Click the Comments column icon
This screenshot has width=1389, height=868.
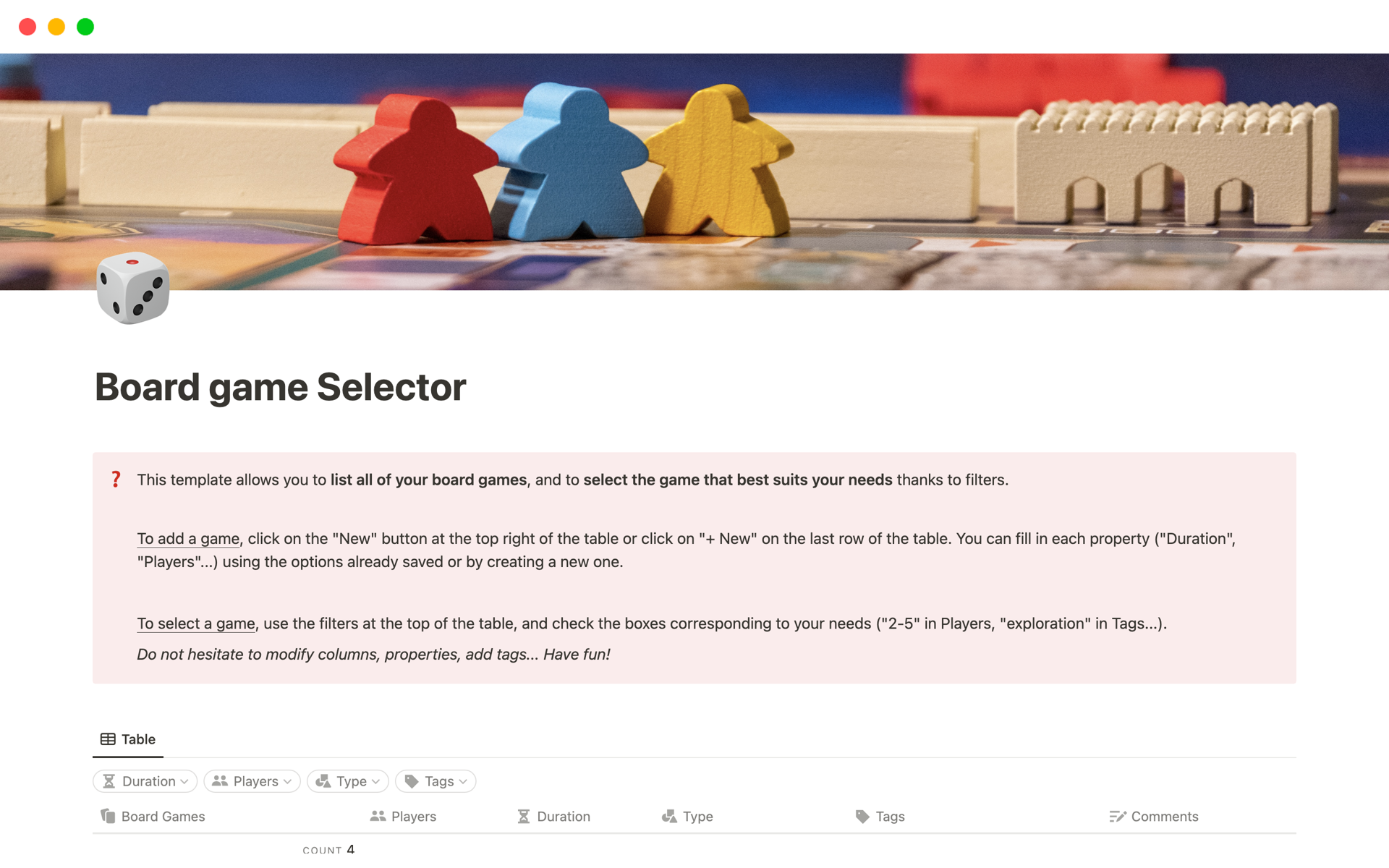click(x=1117, y=816)
